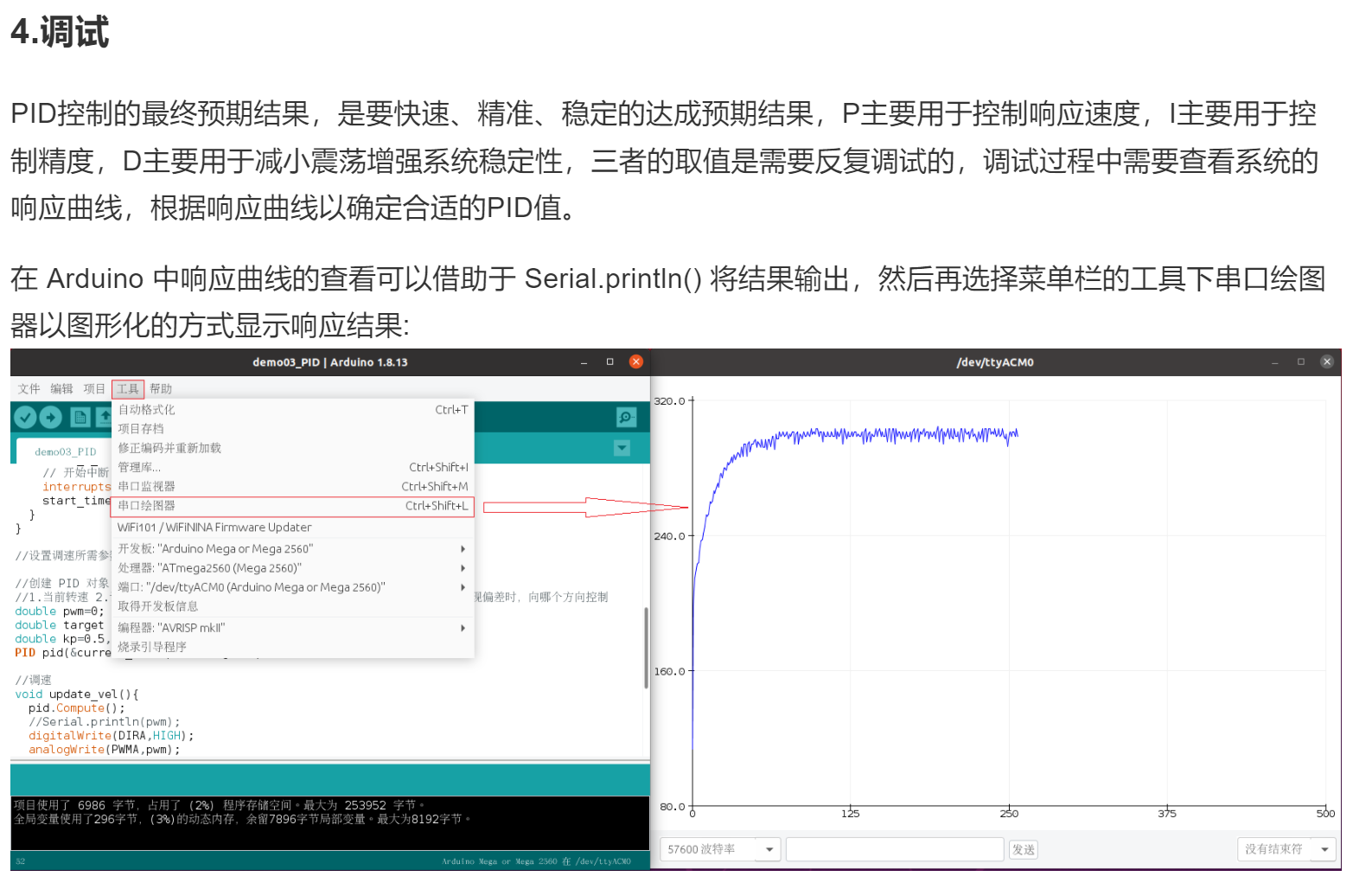Maximize the /dev/ttyACM0 plotter window
Screen dimensions: 1372x889
[x=1301, y=362]
